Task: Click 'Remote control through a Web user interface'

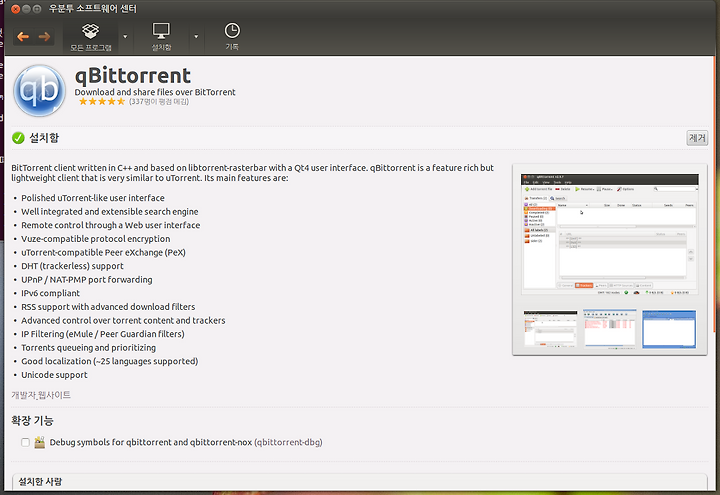Action: pyautogui.click(x=111, y=225)
